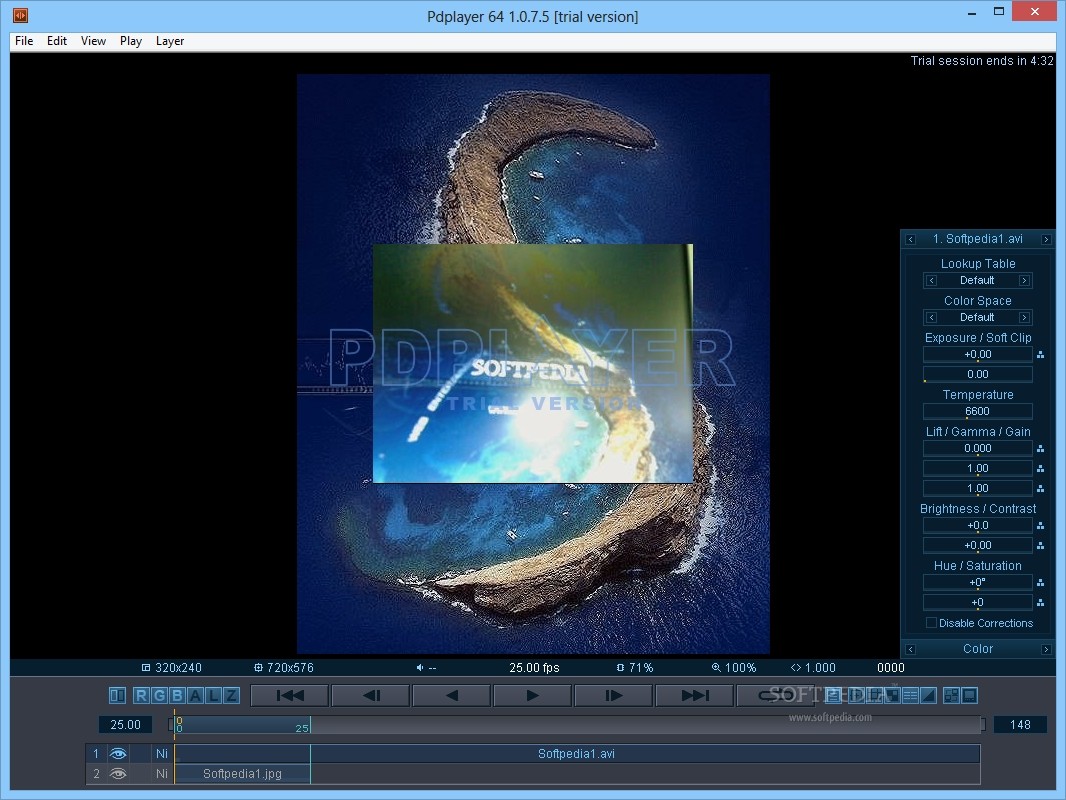Toggle the L luminance channel button
This screenshot has width=1066, height=800.
point(213,695)
